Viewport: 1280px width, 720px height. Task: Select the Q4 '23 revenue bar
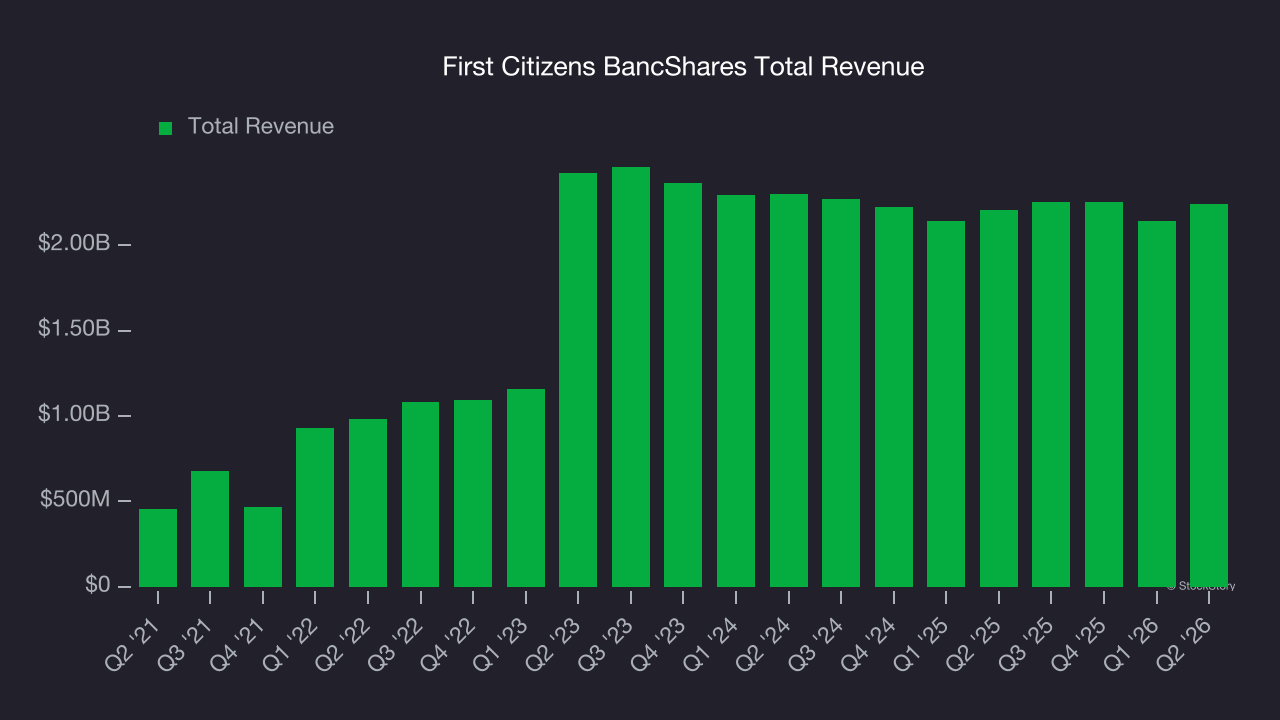tap(683, 385)
